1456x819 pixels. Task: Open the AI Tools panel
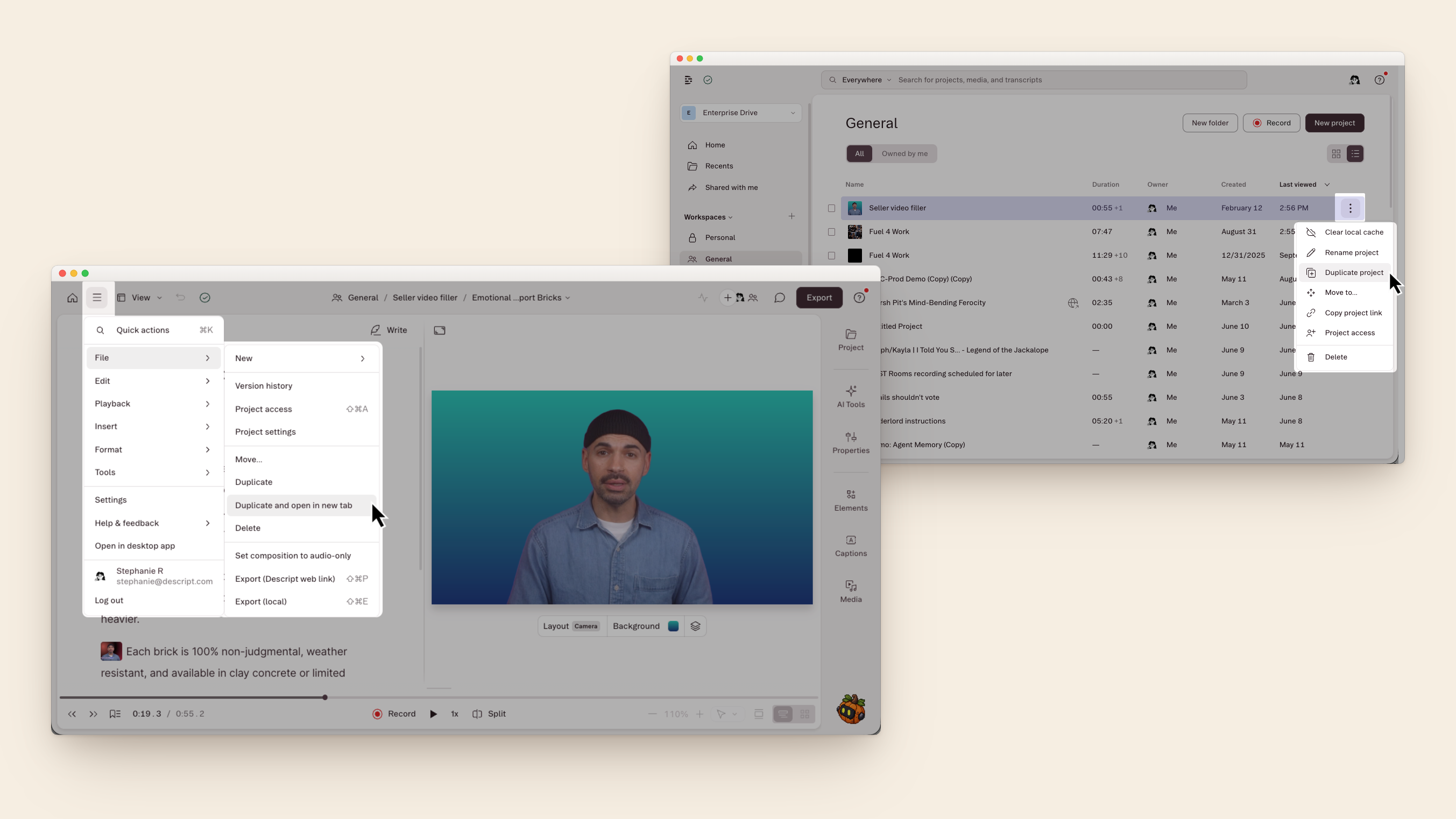click(x=851, y=396)
